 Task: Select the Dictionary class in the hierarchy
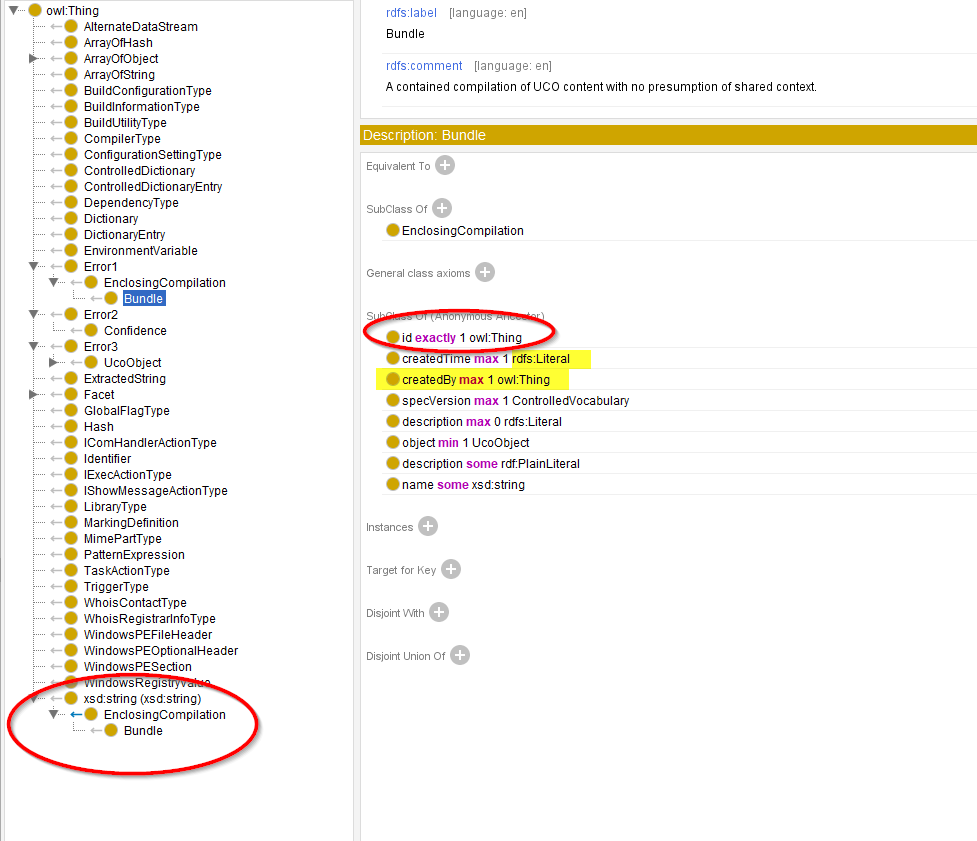(x=111, y=218)
